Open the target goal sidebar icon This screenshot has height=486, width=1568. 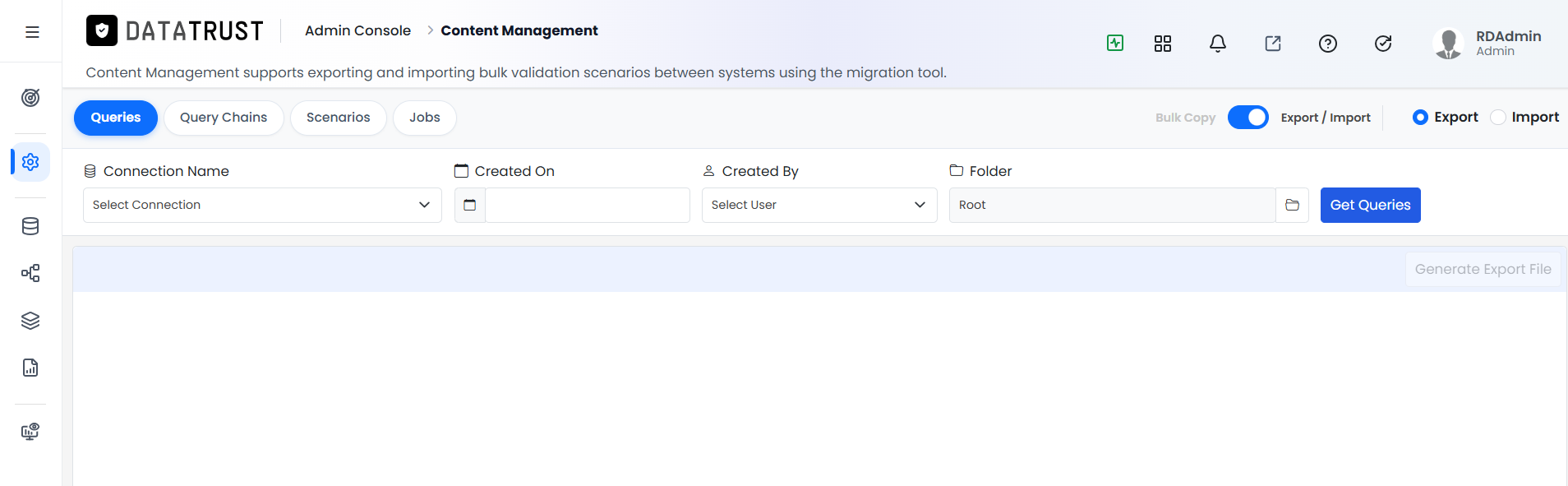tap(30, 98)
